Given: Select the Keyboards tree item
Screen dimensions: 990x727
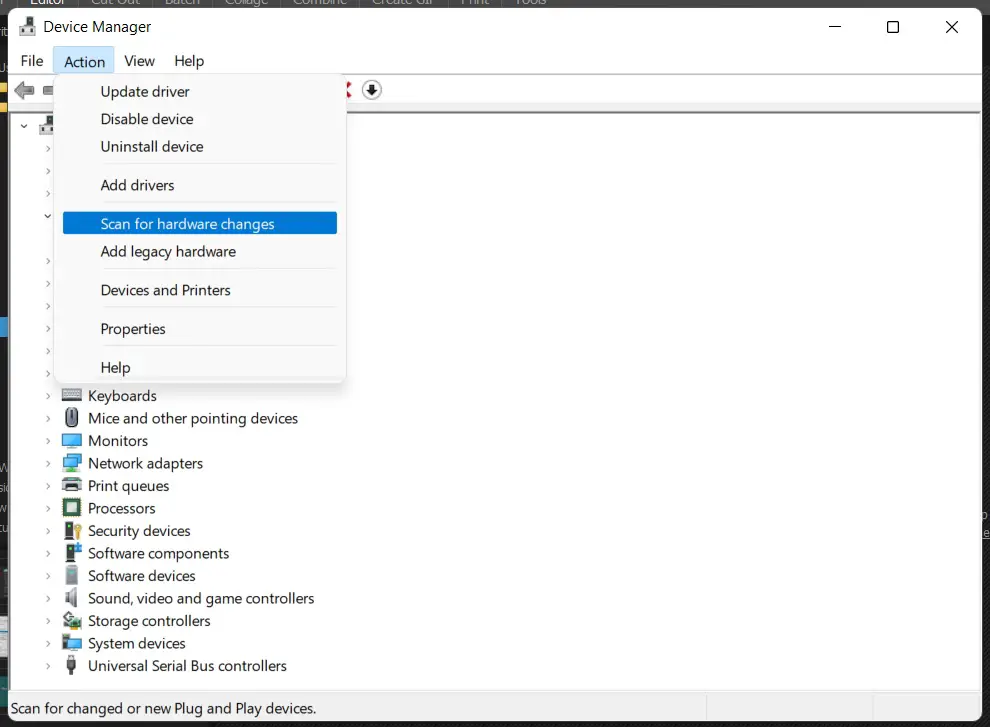Looking at the screenshot, I should 122,395.
